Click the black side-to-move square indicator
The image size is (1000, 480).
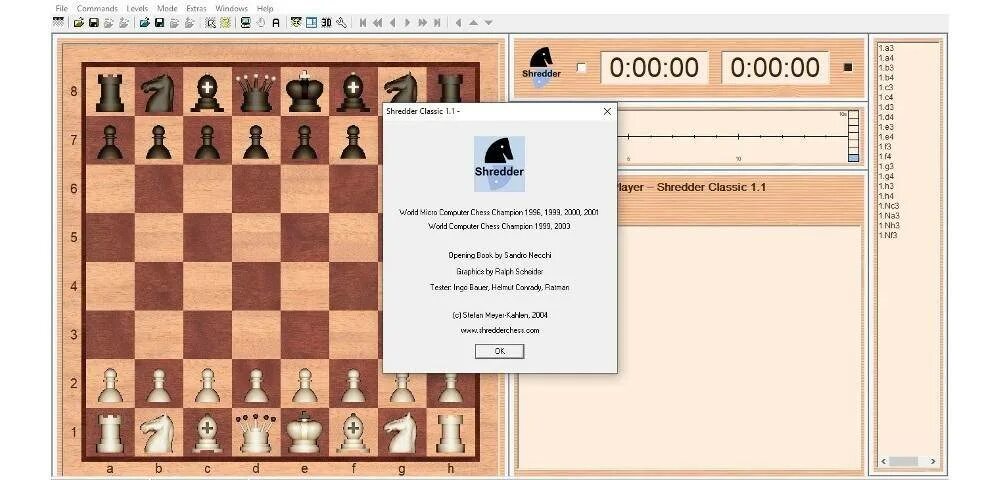click(x=848, y=68)
